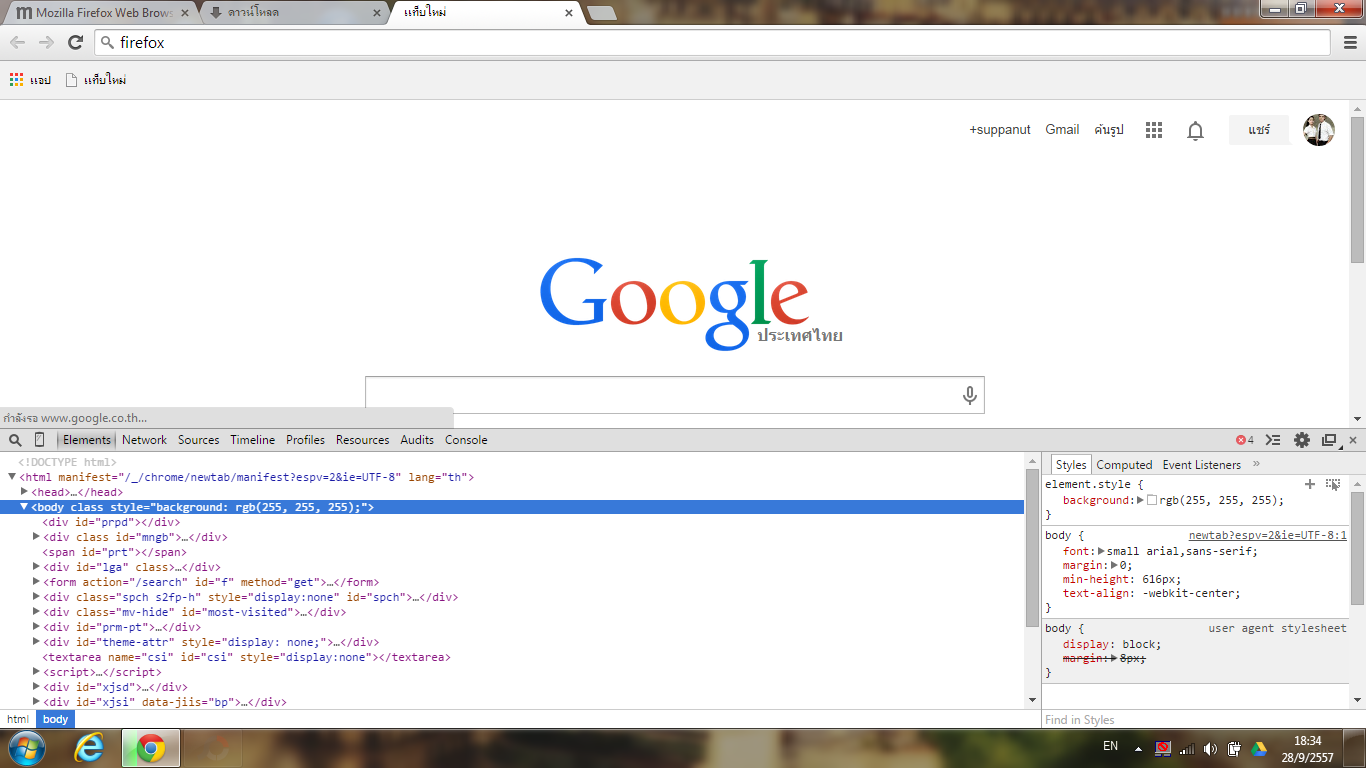Click the Google search input box
This screenshot has width=1366, height=768.
675,395
